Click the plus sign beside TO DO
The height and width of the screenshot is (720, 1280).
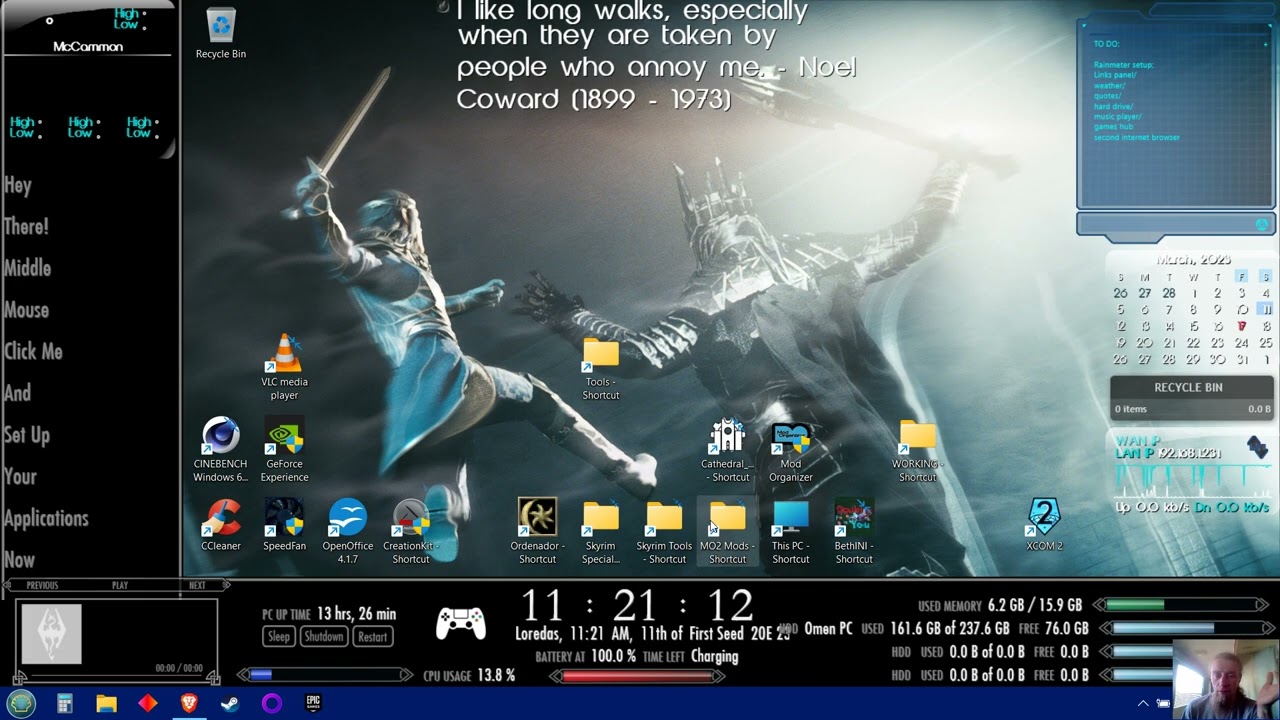click(1265, 45)
